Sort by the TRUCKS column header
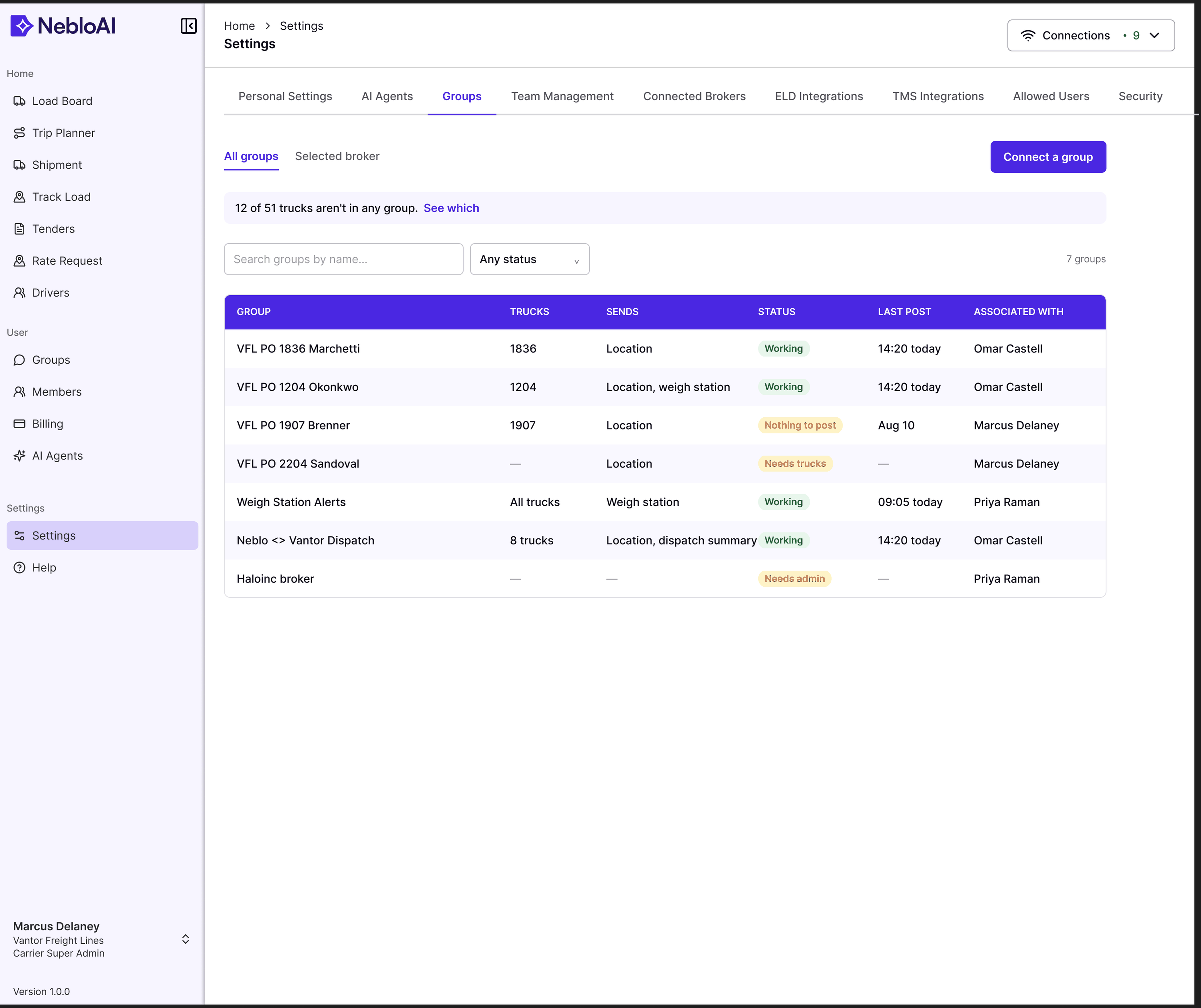1201x1008 pixels. [529, 312]
